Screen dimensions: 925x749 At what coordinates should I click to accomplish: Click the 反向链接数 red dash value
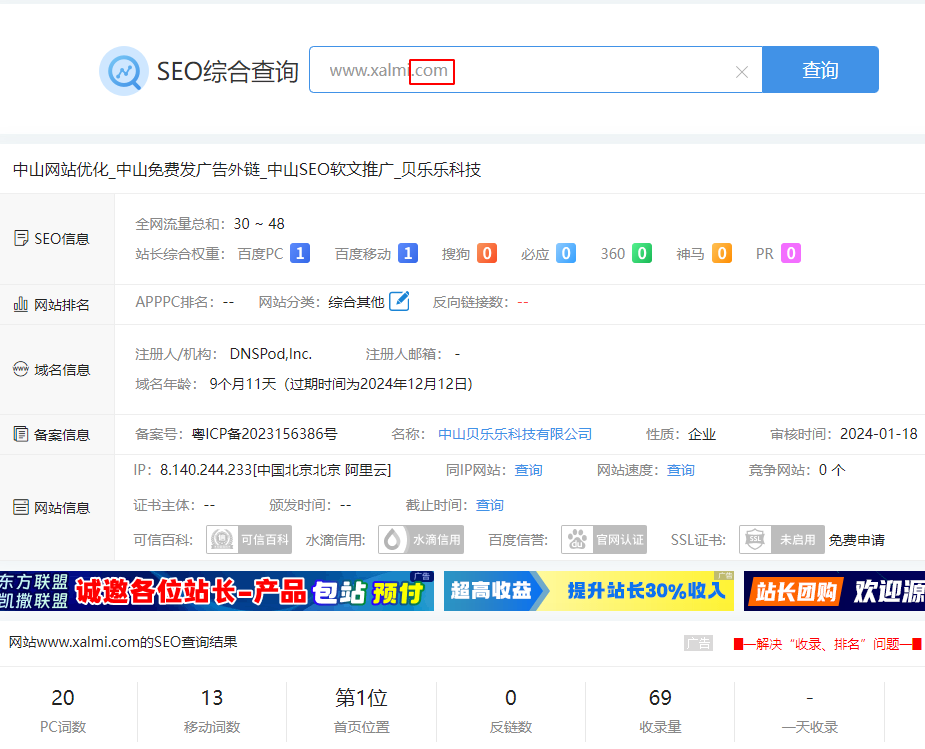(x=523, y=302)
